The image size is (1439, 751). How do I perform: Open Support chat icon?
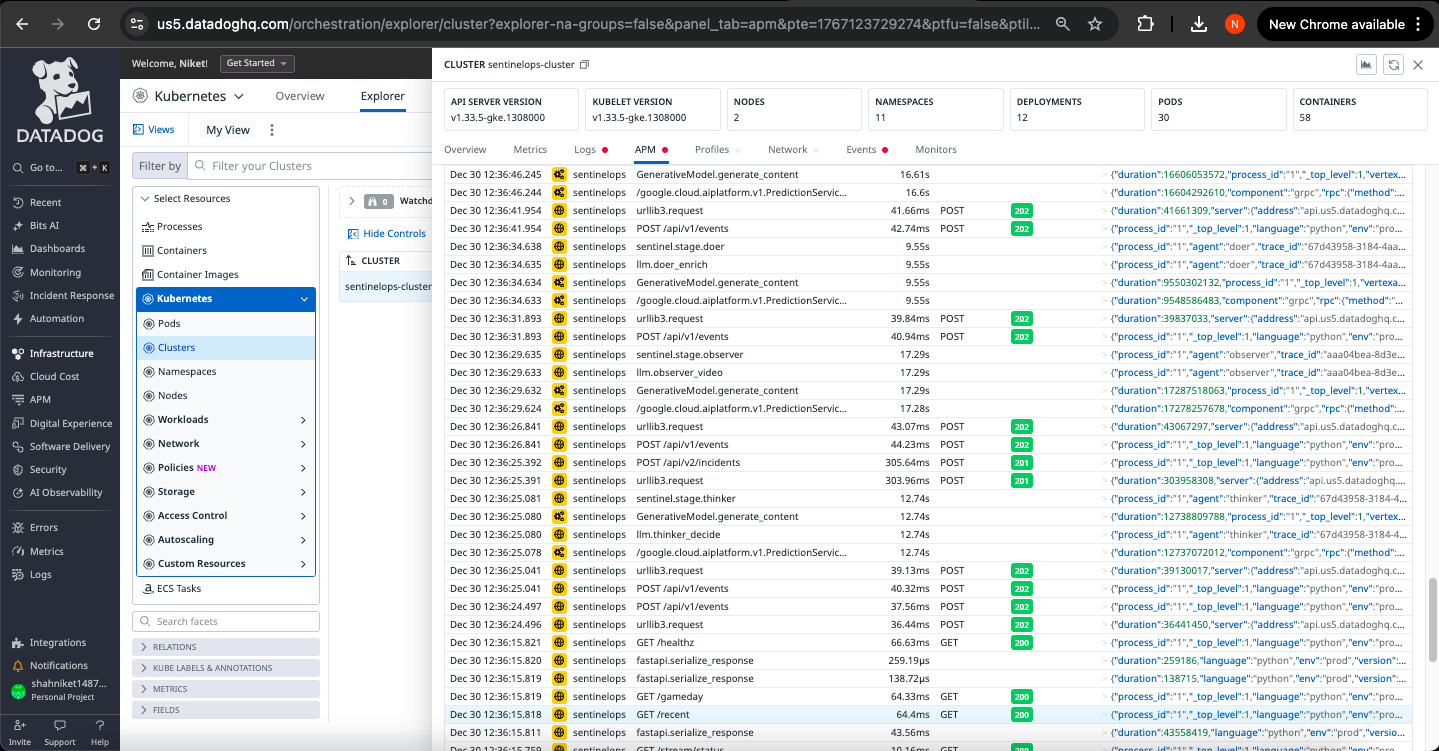(59, 726)
